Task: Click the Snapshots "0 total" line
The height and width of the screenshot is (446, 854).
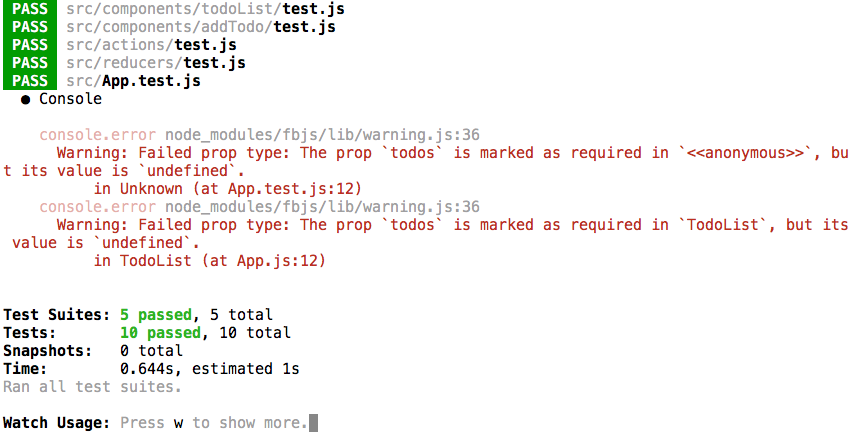Action: point(151,351)
